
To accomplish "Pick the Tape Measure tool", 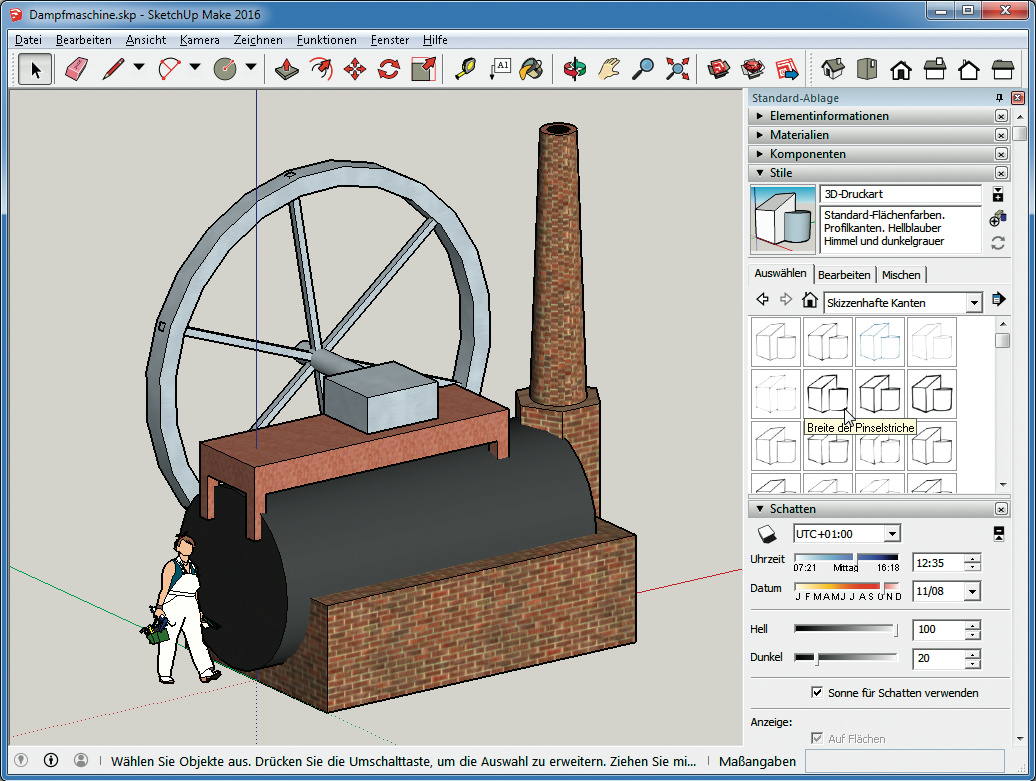I will pos(466,69).
